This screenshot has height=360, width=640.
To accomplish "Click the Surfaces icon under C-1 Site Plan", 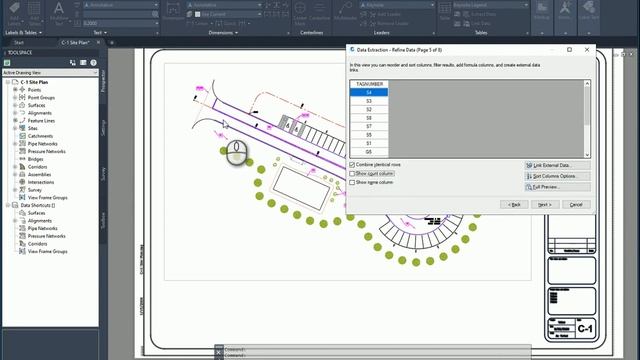I will pos(22,105).
